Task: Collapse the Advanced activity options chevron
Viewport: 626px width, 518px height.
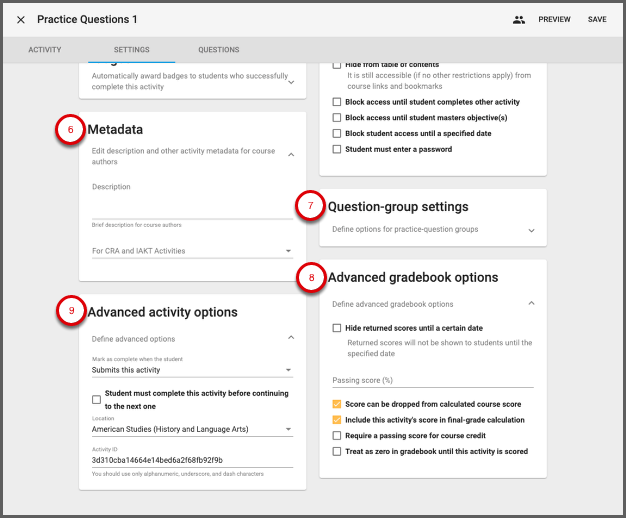Action: click(290, 338)
